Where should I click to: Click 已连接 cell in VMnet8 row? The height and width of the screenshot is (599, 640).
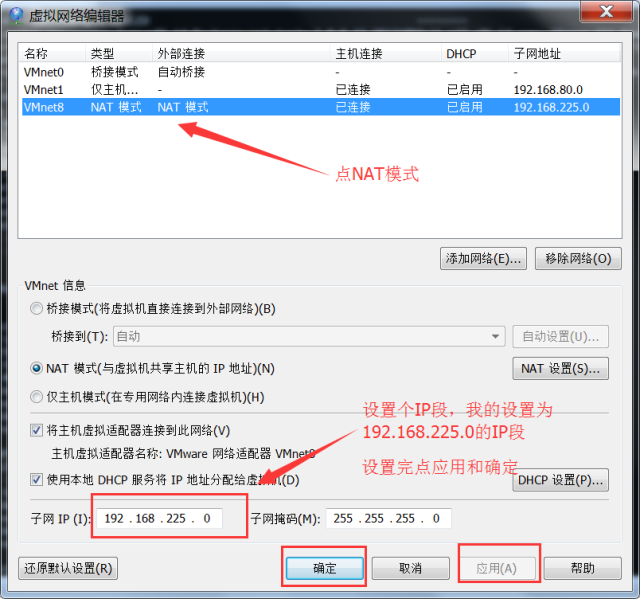[x=353, y=107]
